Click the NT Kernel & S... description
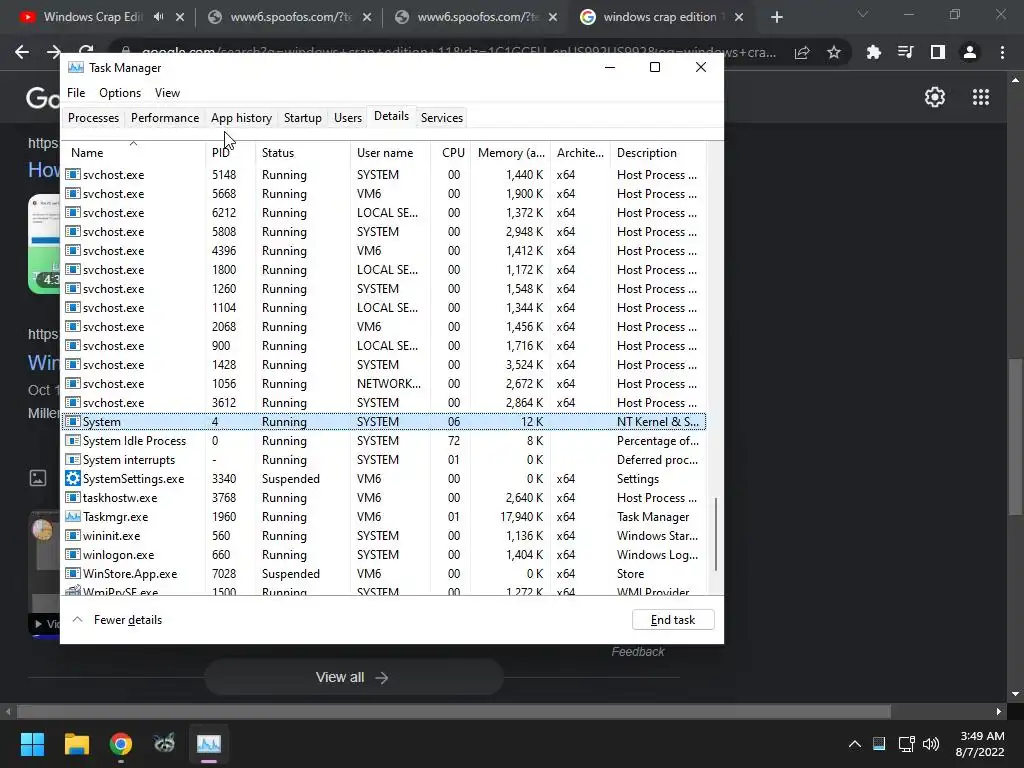Image resolution: width=1024 pixels, height=768 pixels. 658,422
